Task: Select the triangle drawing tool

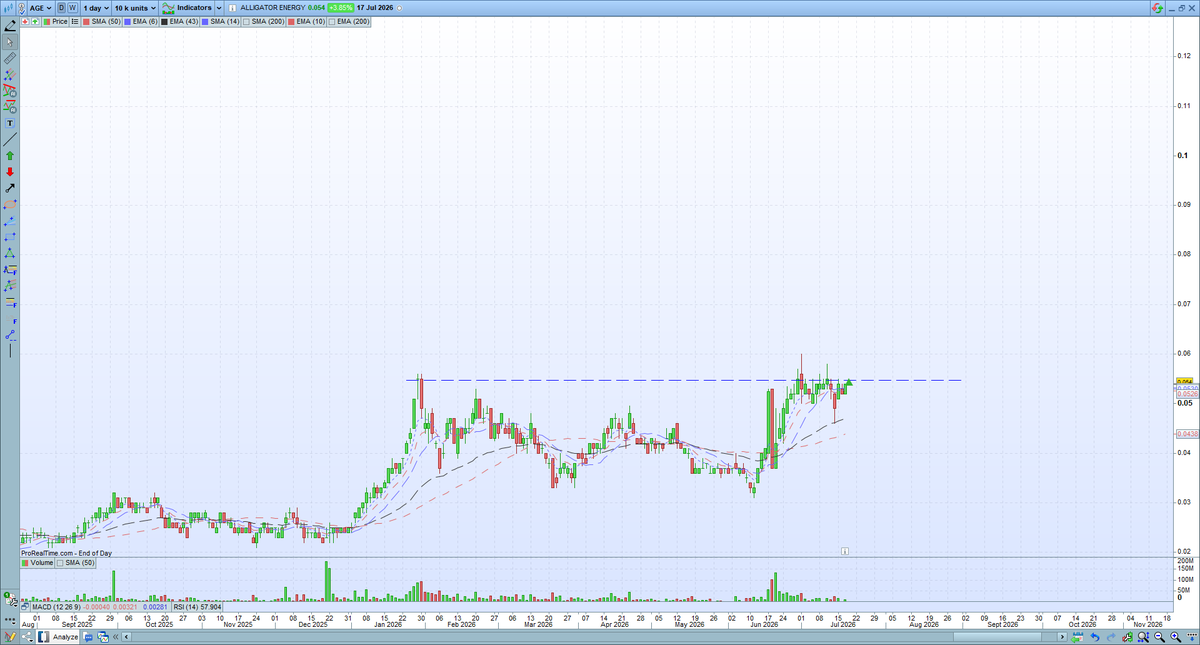Action: pyautogui.click(x=10, y=252)
